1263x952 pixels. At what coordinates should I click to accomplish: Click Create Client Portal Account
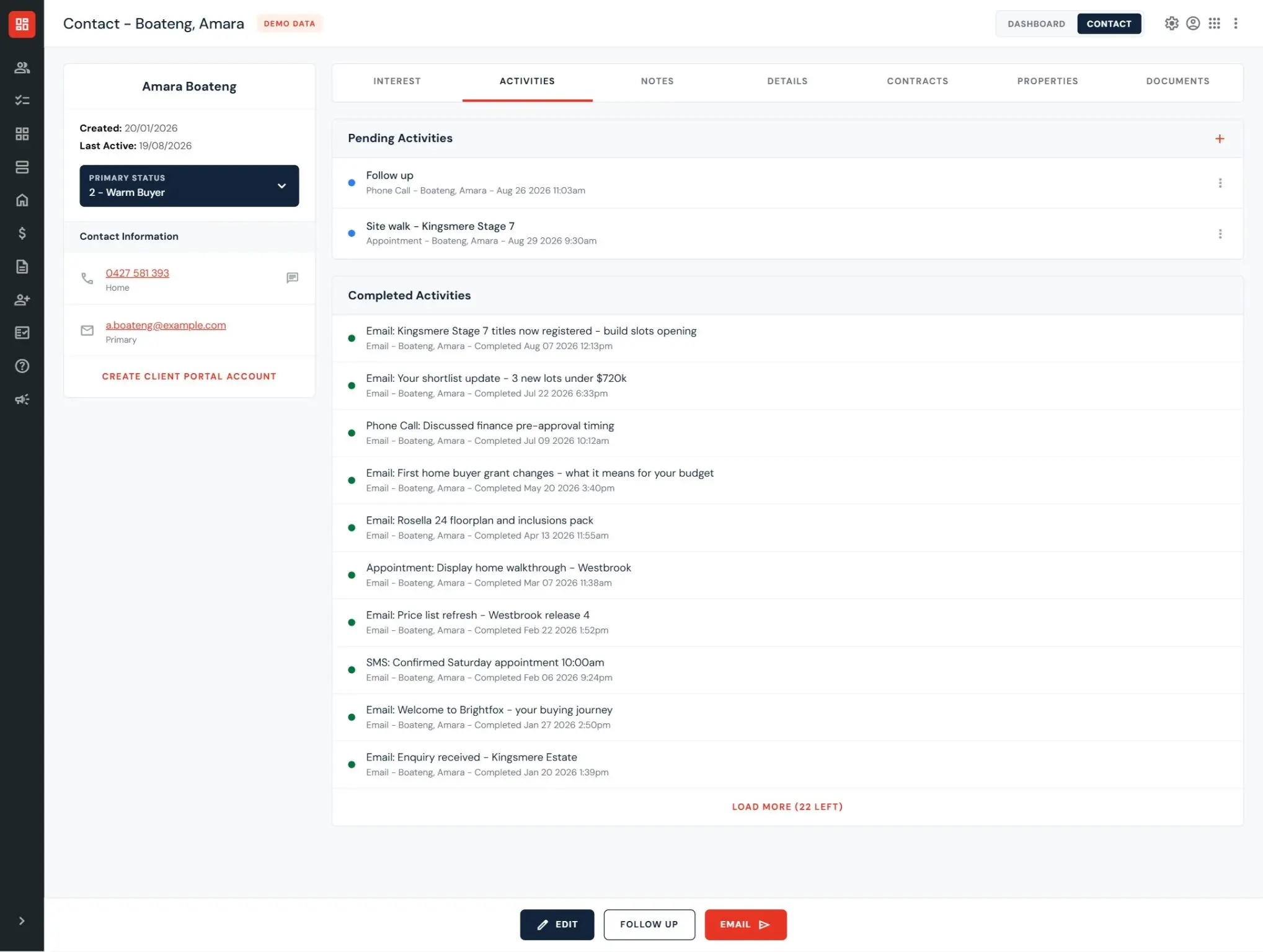(189, 376)
